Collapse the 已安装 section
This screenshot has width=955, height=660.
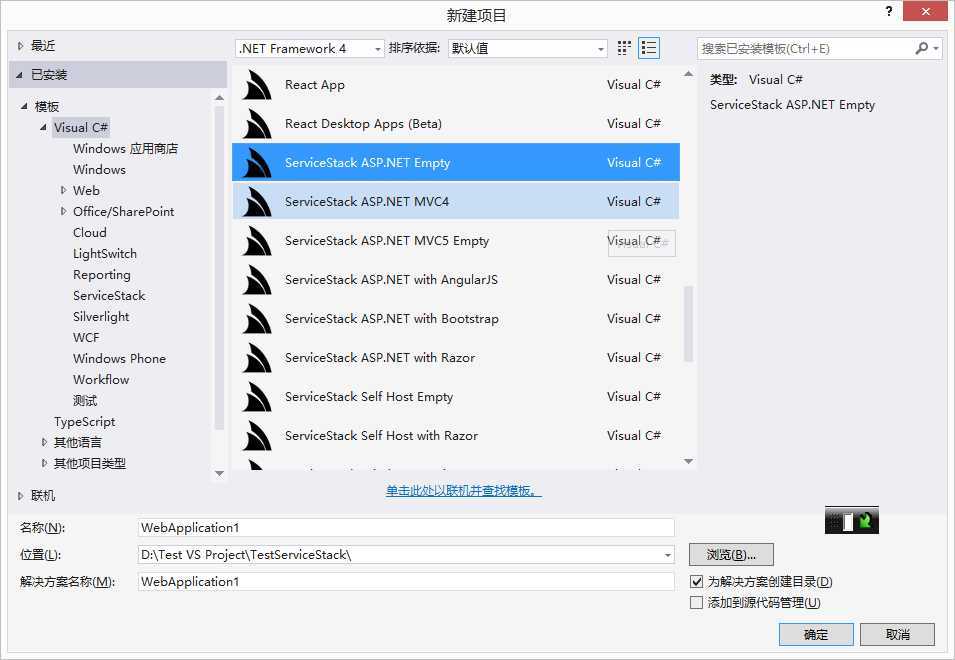(19, 75)
